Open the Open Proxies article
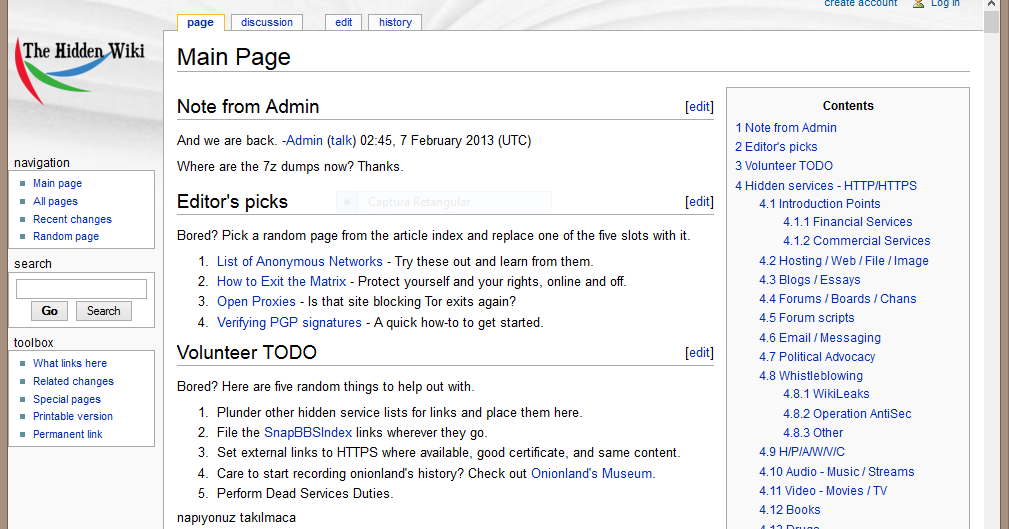The image size is (1009, 529). click(256, 301)
